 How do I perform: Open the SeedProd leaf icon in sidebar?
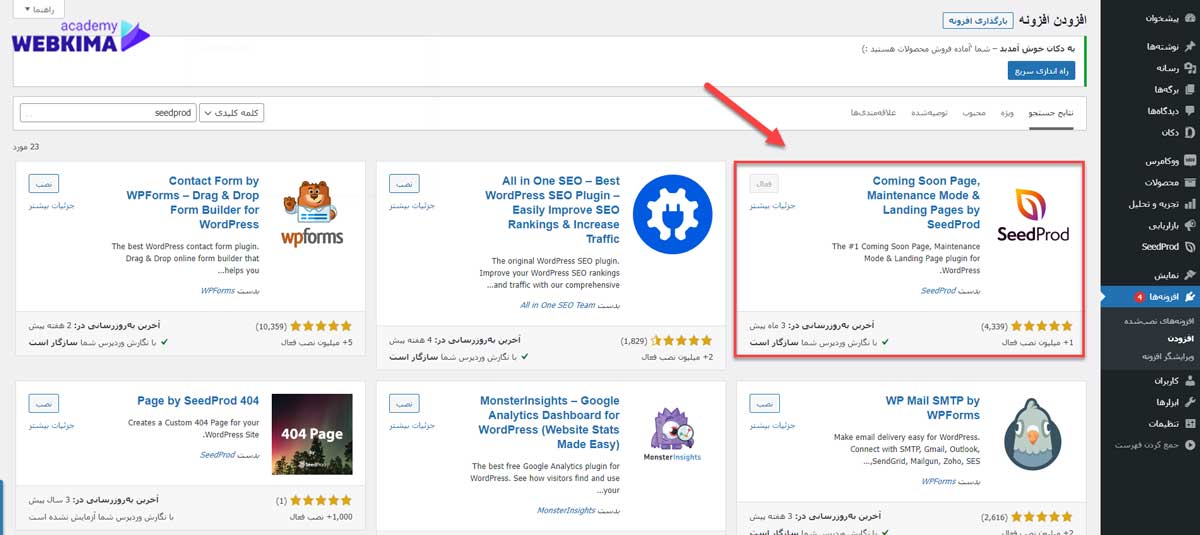(x=1189, y=246)
